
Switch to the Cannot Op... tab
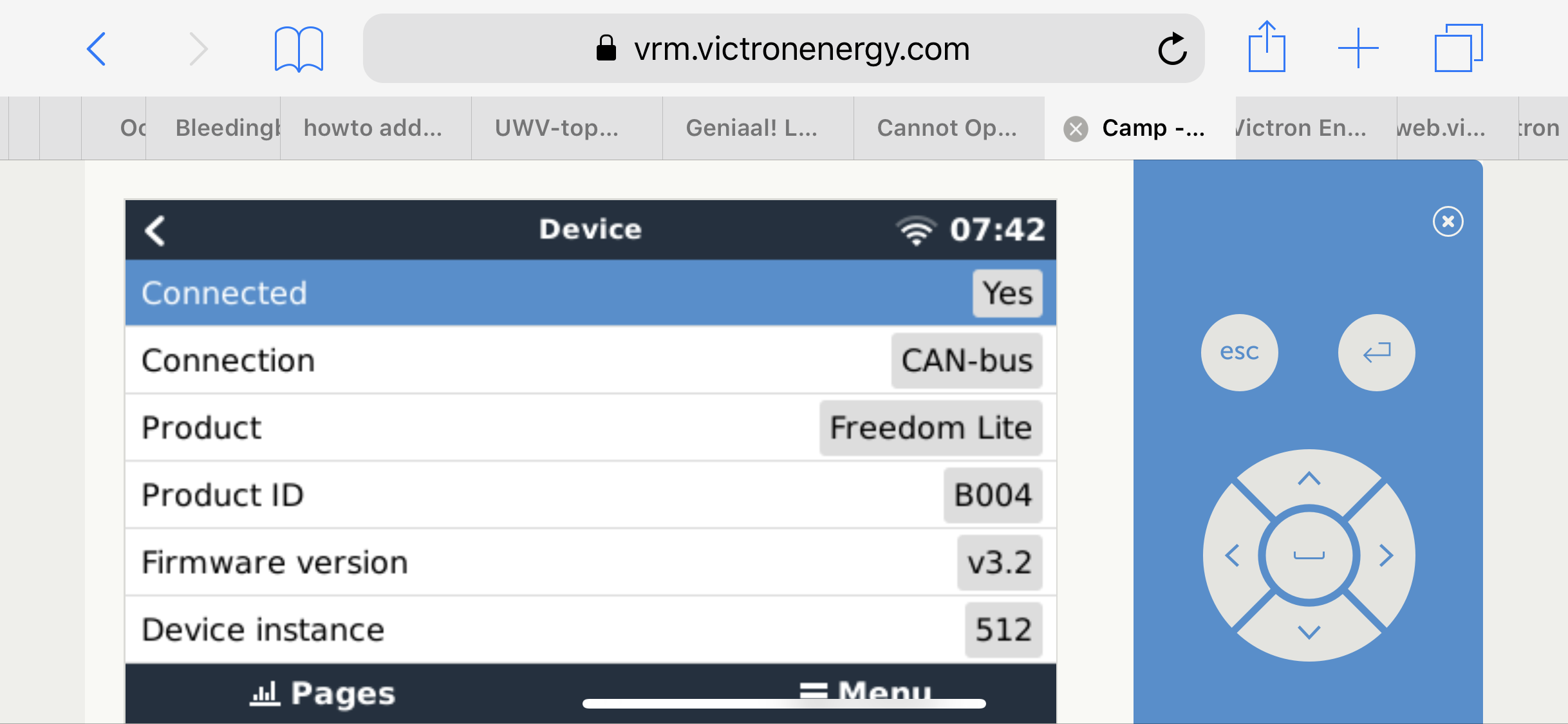point(947,127)
